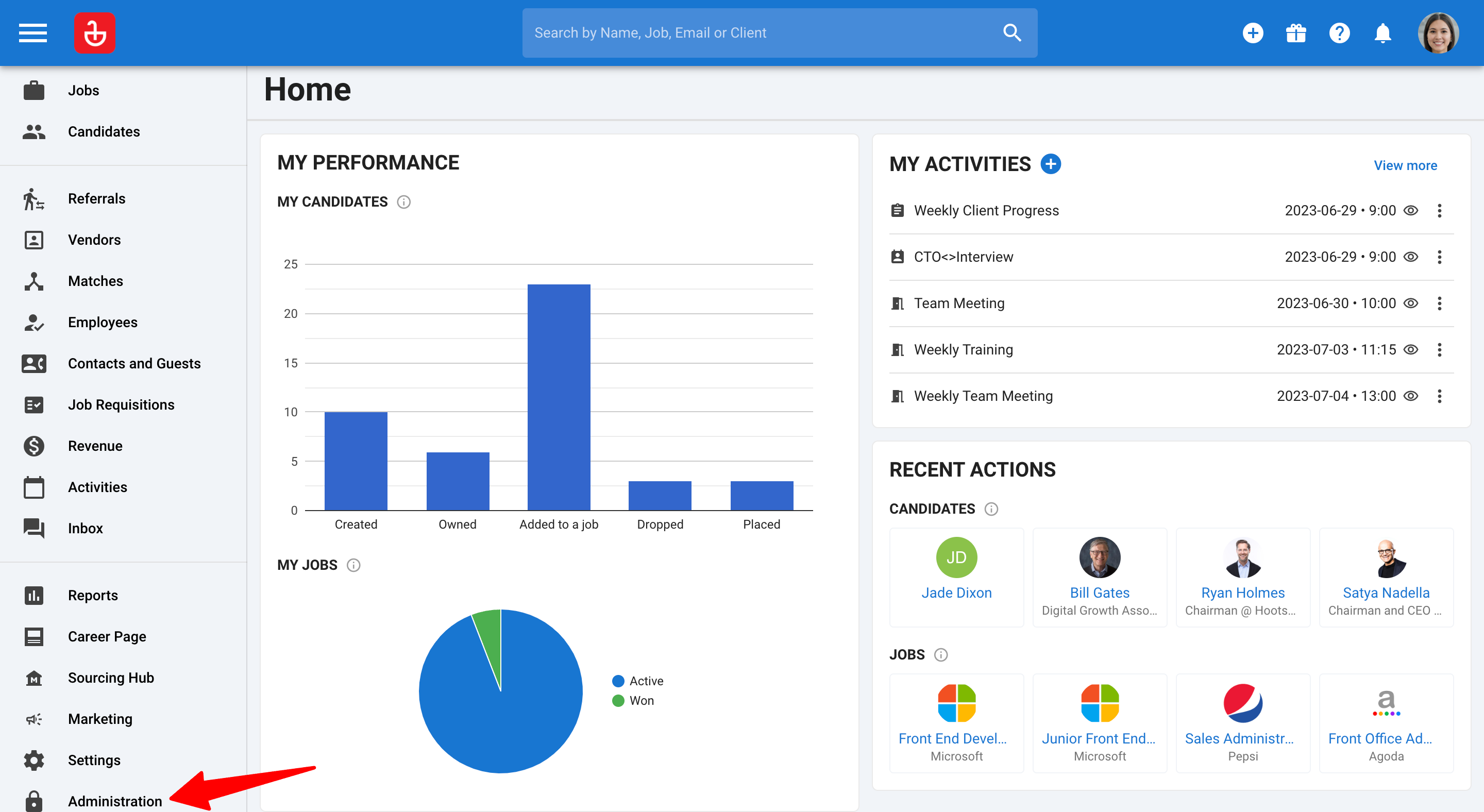Add new activity with plus icon

tap(1051, 164)
